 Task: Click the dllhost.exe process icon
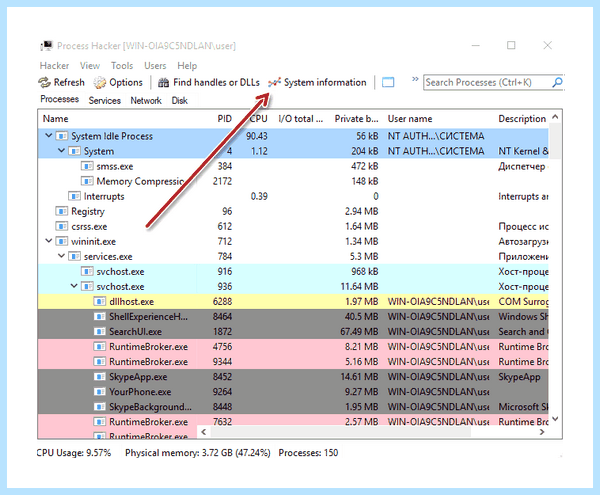(99, 302)
